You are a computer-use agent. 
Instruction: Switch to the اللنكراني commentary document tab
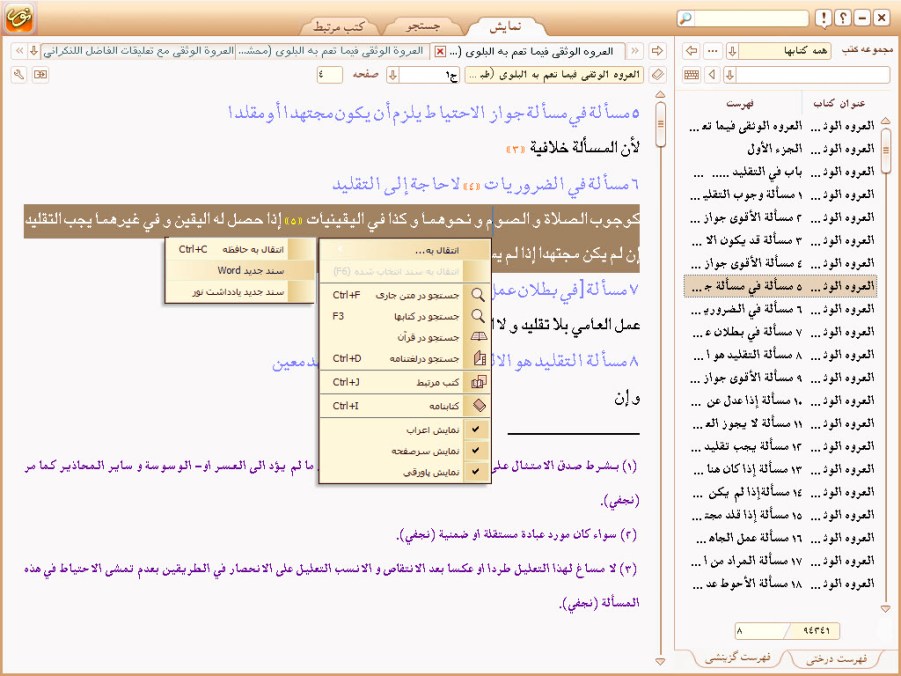tap(140, 51)
